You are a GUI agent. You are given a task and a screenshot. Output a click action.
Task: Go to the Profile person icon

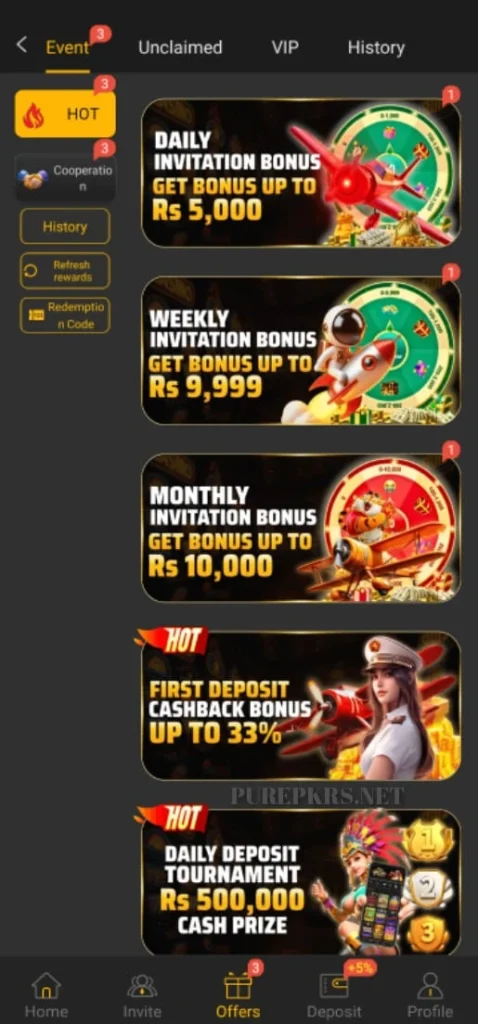point(430,985)
